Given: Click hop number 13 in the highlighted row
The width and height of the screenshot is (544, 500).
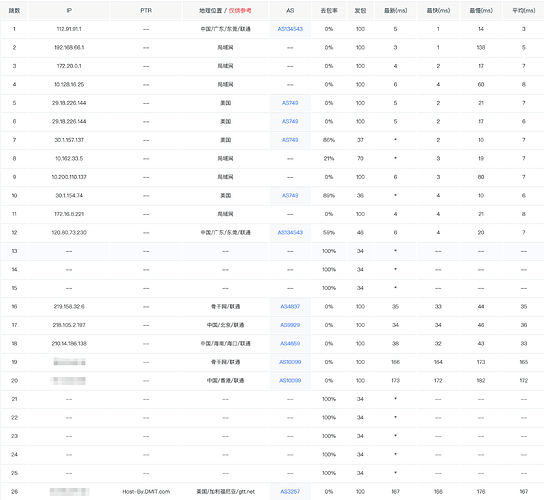Looking at the screenshot, I should click(x=14, y=251).
